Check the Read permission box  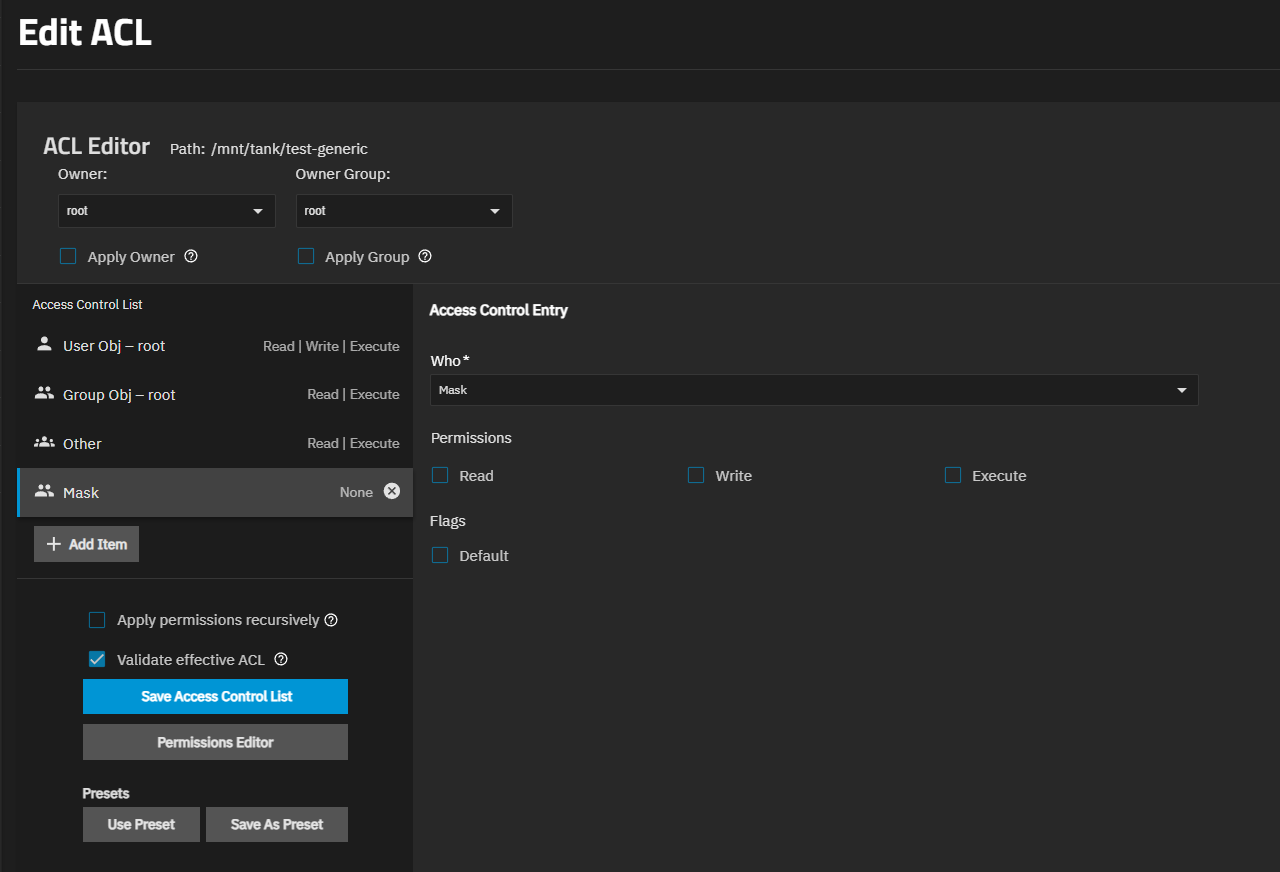(440, 475)
